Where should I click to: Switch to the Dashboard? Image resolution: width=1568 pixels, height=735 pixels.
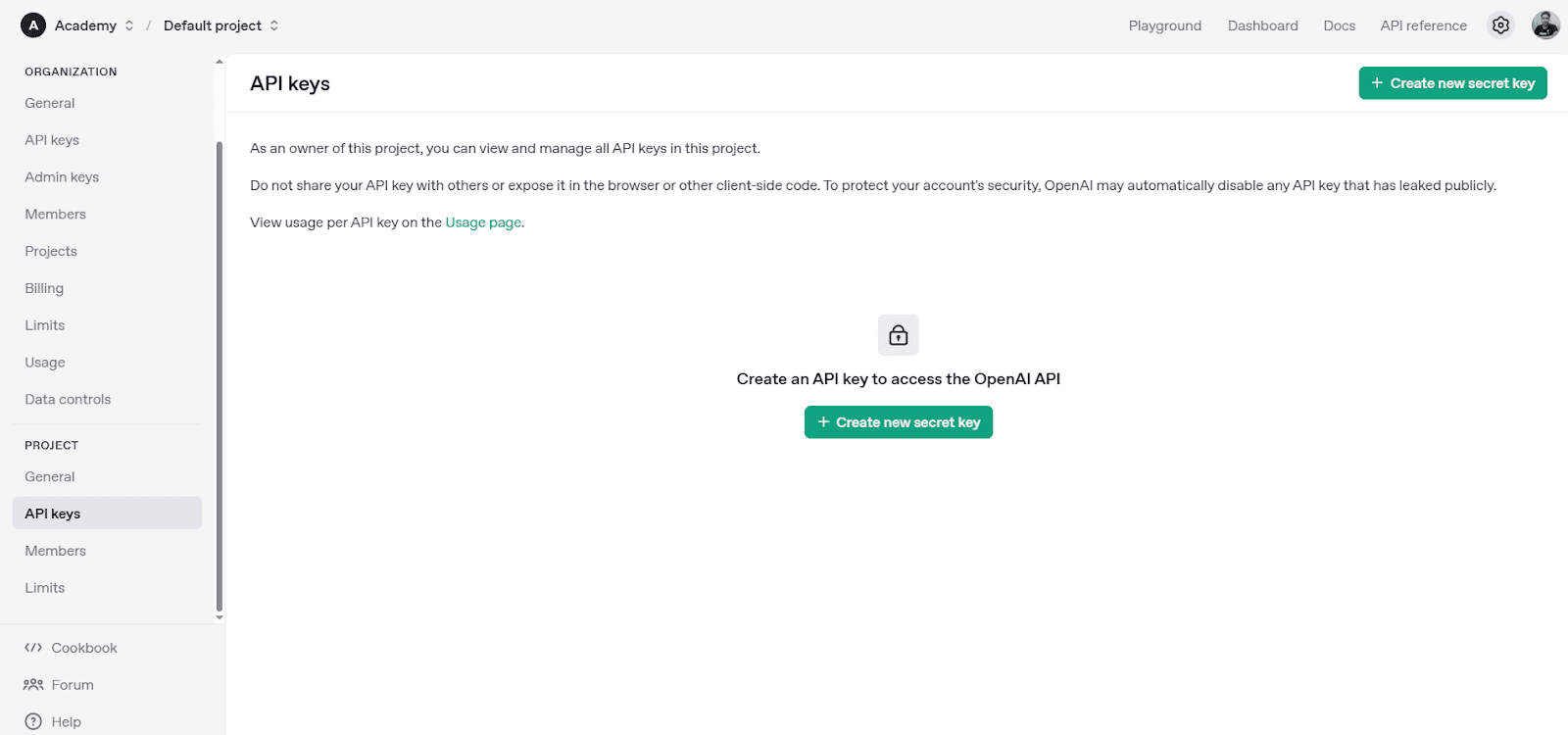(1262, 25)
